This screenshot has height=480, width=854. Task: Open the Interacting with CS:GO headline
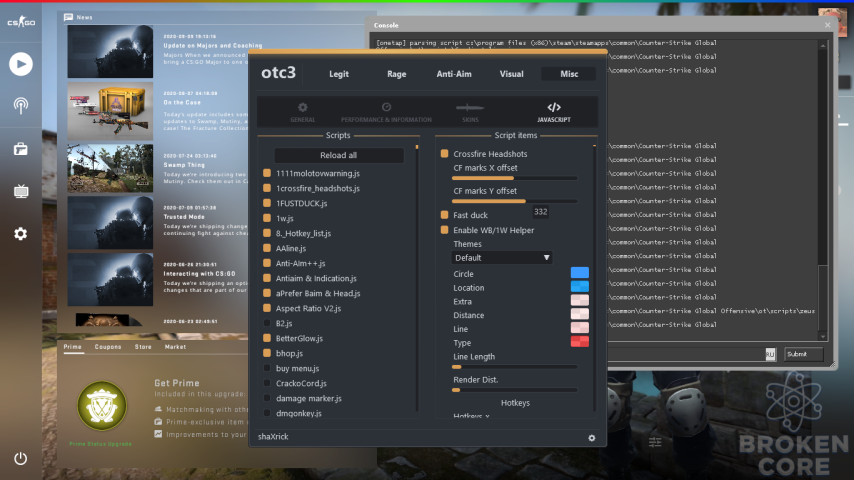point(199,274)
